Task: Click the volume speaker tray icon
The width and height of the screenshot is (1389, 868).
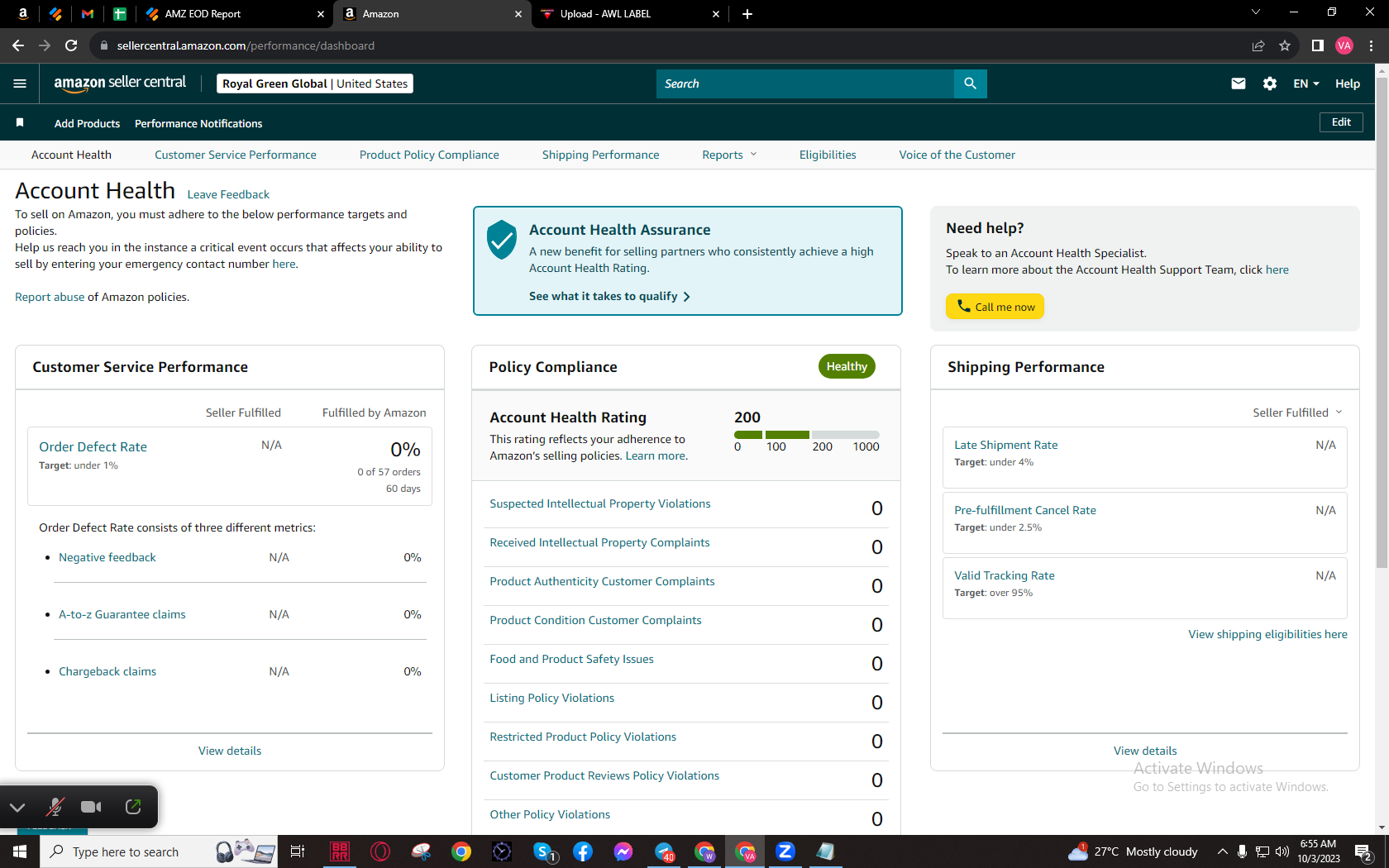Action: [x=1282, y=851]
